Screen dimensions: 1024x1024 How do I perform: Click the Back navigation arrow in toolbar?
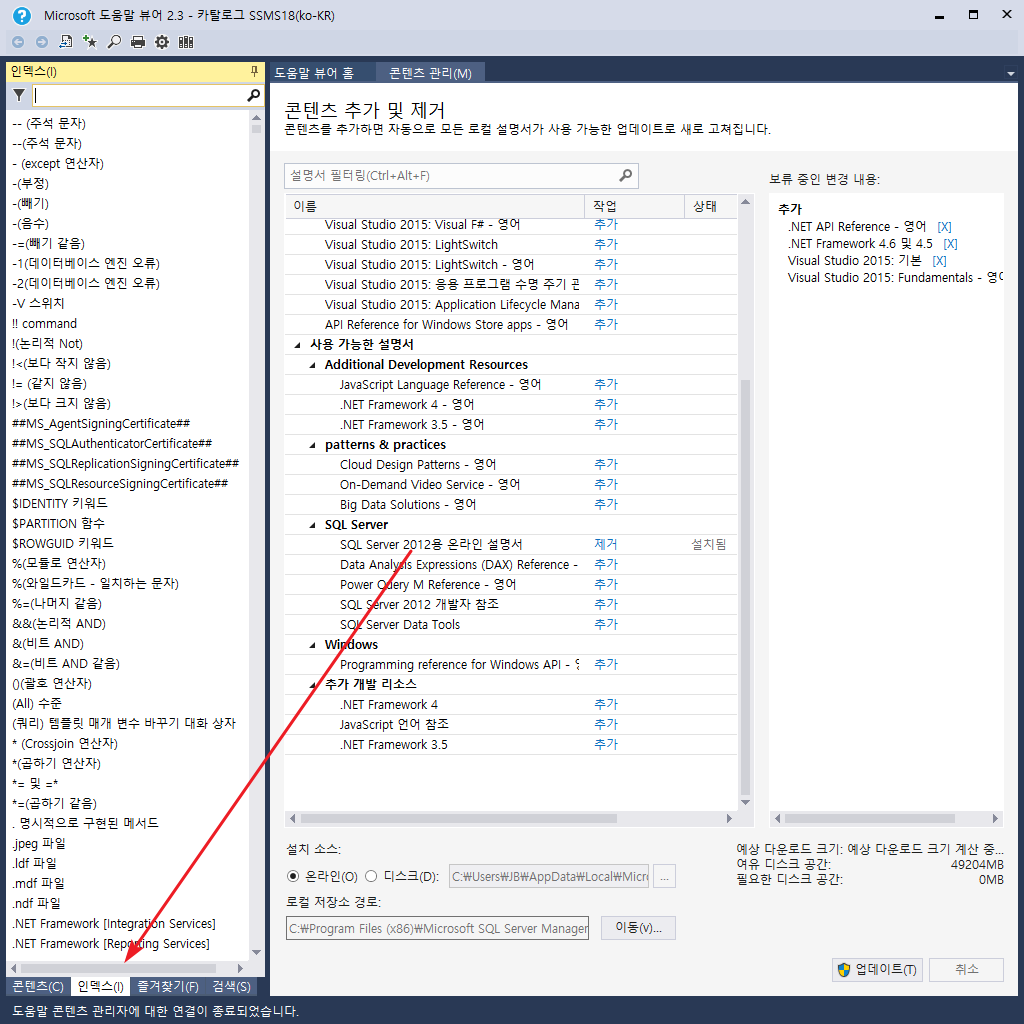pyautogui.click(x=18, y=42)
